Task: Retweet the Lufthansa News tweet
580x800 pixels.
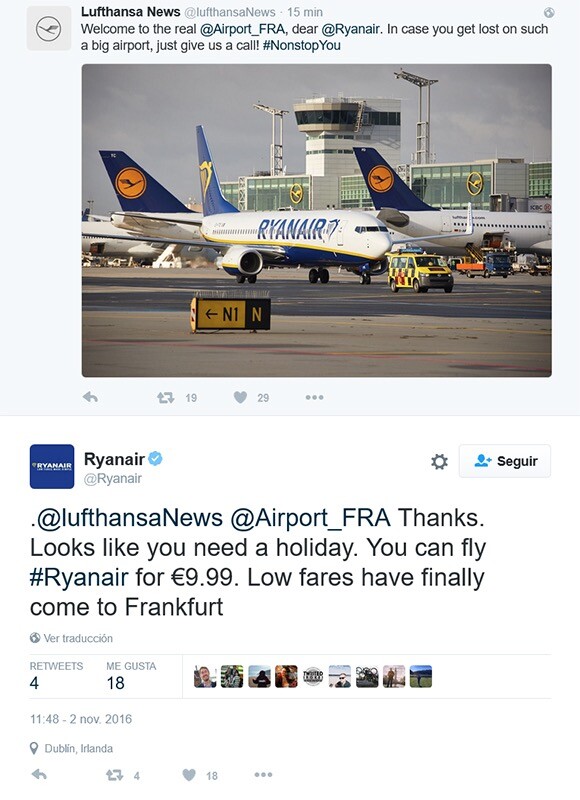Action: (166, 397)
